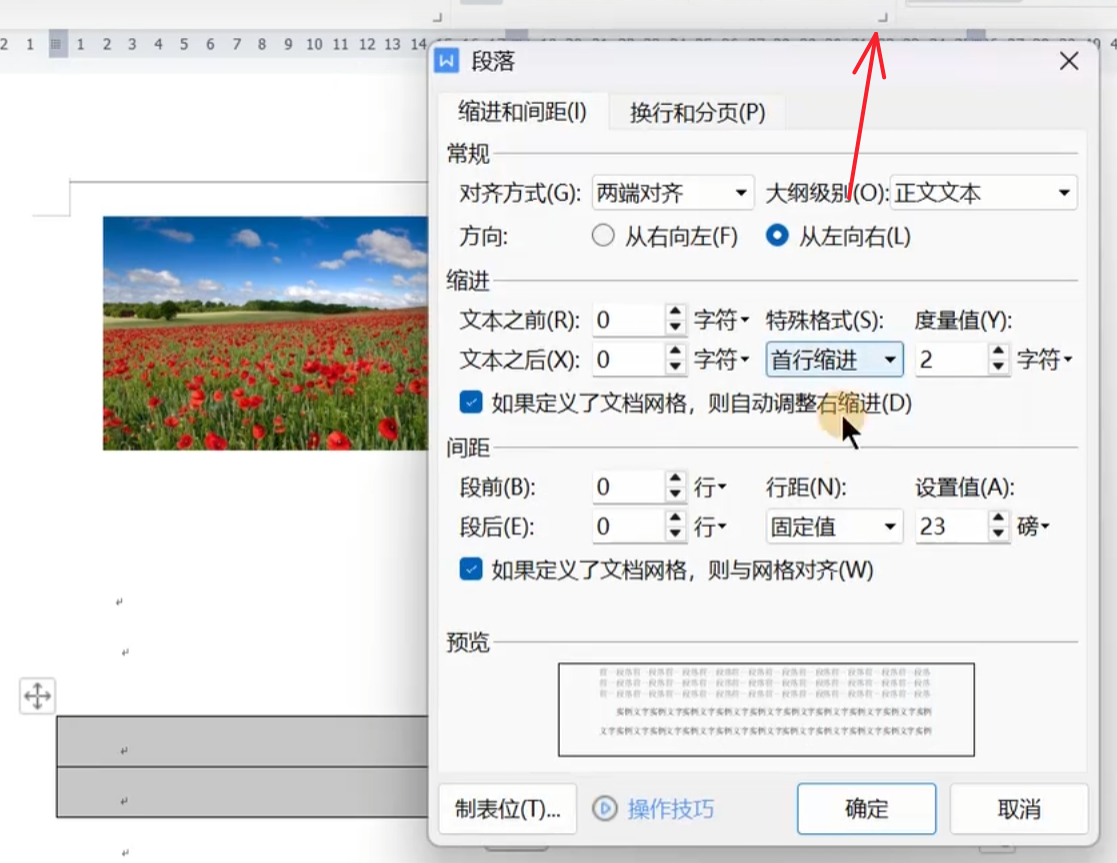Open the 对齐方式 dropdown showing 两端对齐
The image size is (1117, 863).
672,193
